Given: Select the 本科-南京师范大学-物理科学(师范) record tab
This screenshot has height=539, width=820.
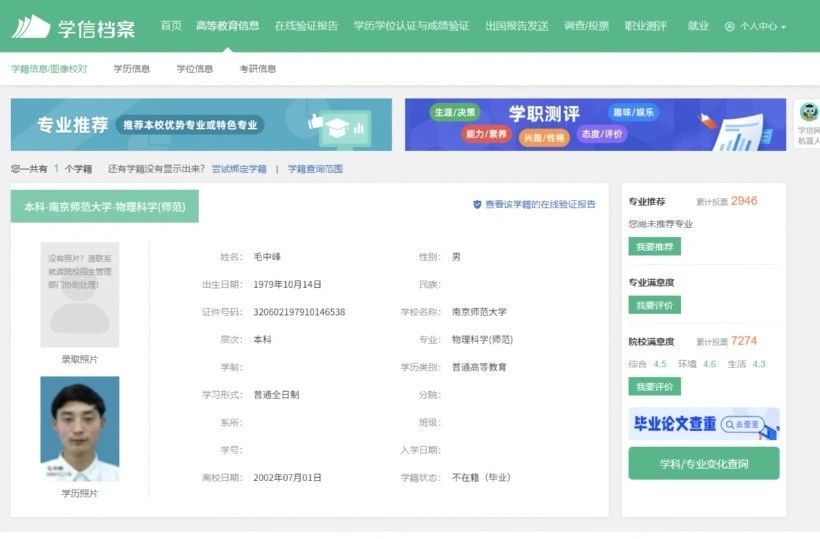Looking at the screenshot, I should click(x=105, y=207).
